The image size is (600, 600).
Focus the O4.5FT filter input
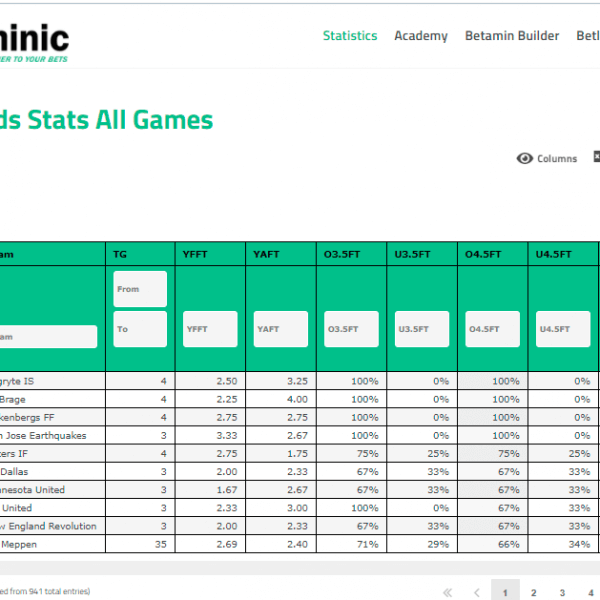point(492,329)
